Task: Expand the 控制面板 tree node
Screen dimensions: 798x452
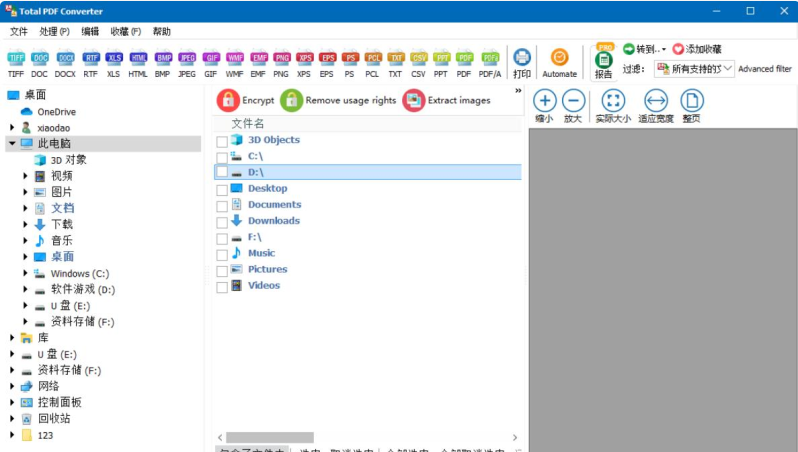Action: [x=12, y=402]
